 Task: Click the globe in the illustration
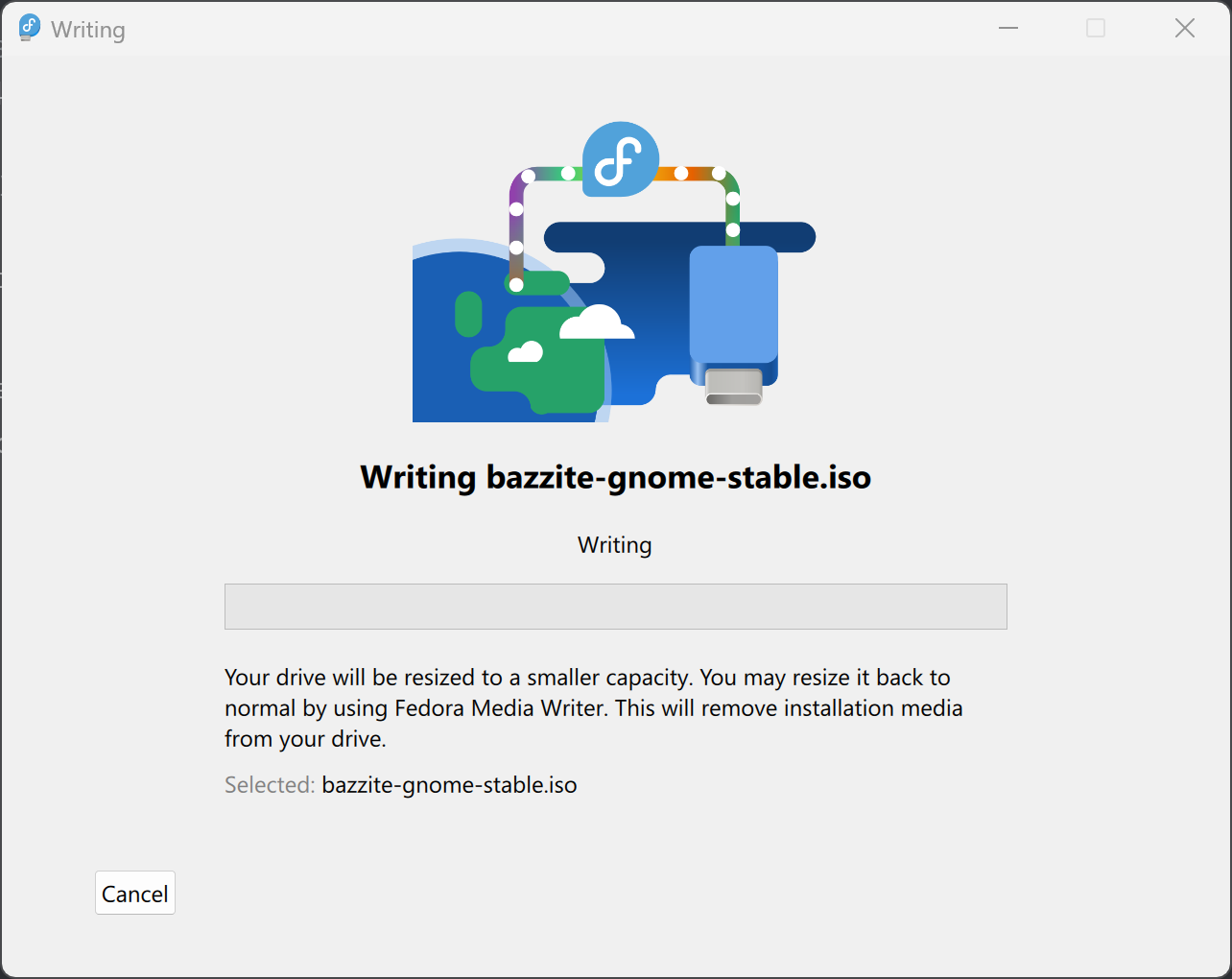(x=511, y=331)
